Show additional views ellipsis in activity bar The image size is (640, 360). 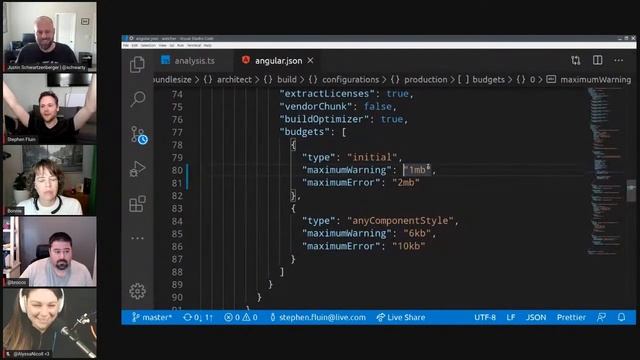tap(138, 238)
